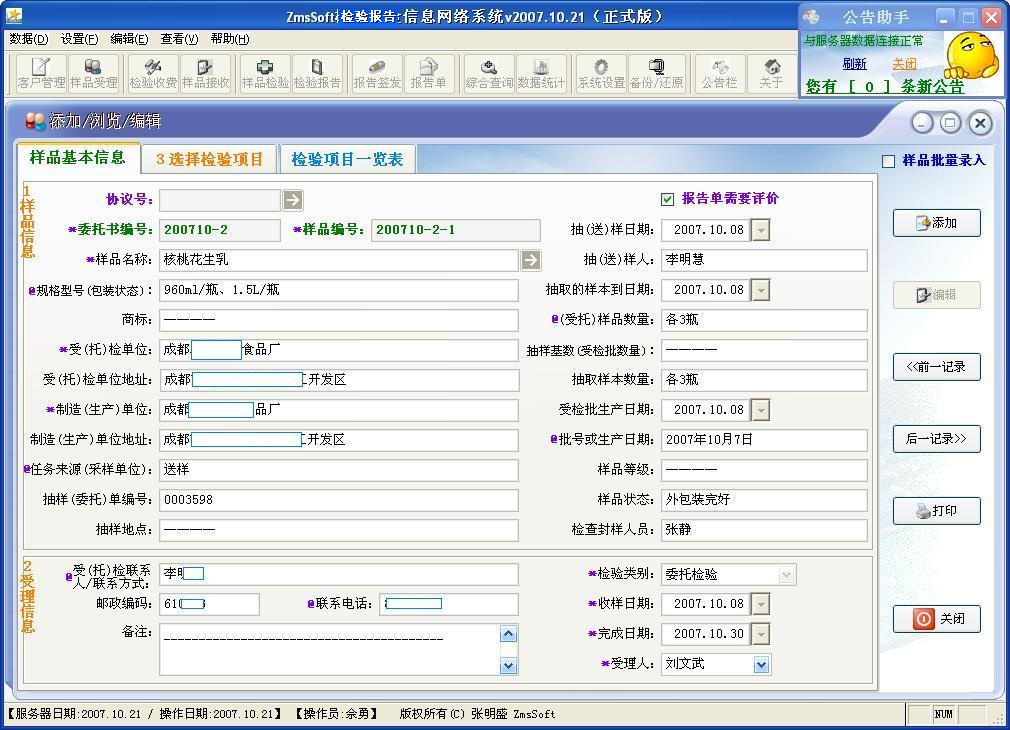Click the 任务来源 input field
The height and width of the screenshot is (730, 1010).
[339, 470]
